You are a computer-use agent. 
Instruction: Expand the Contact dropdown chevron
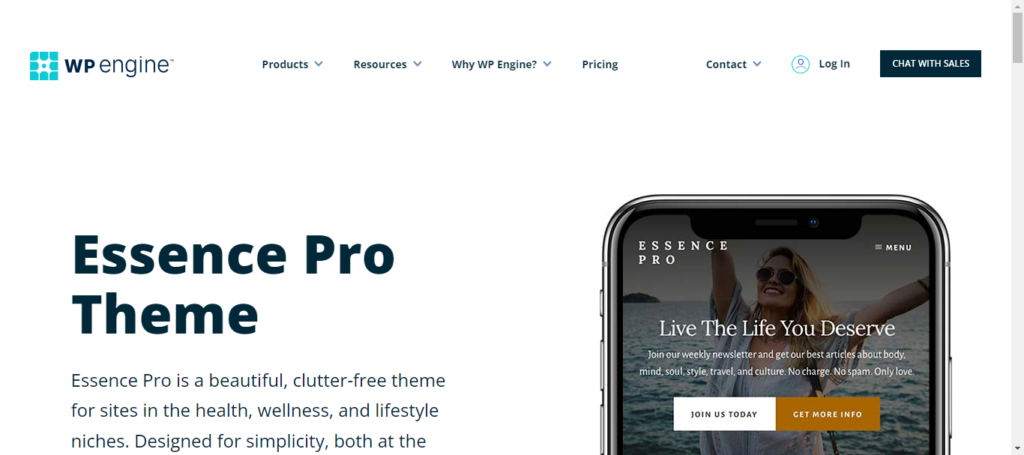pos(757,64)
